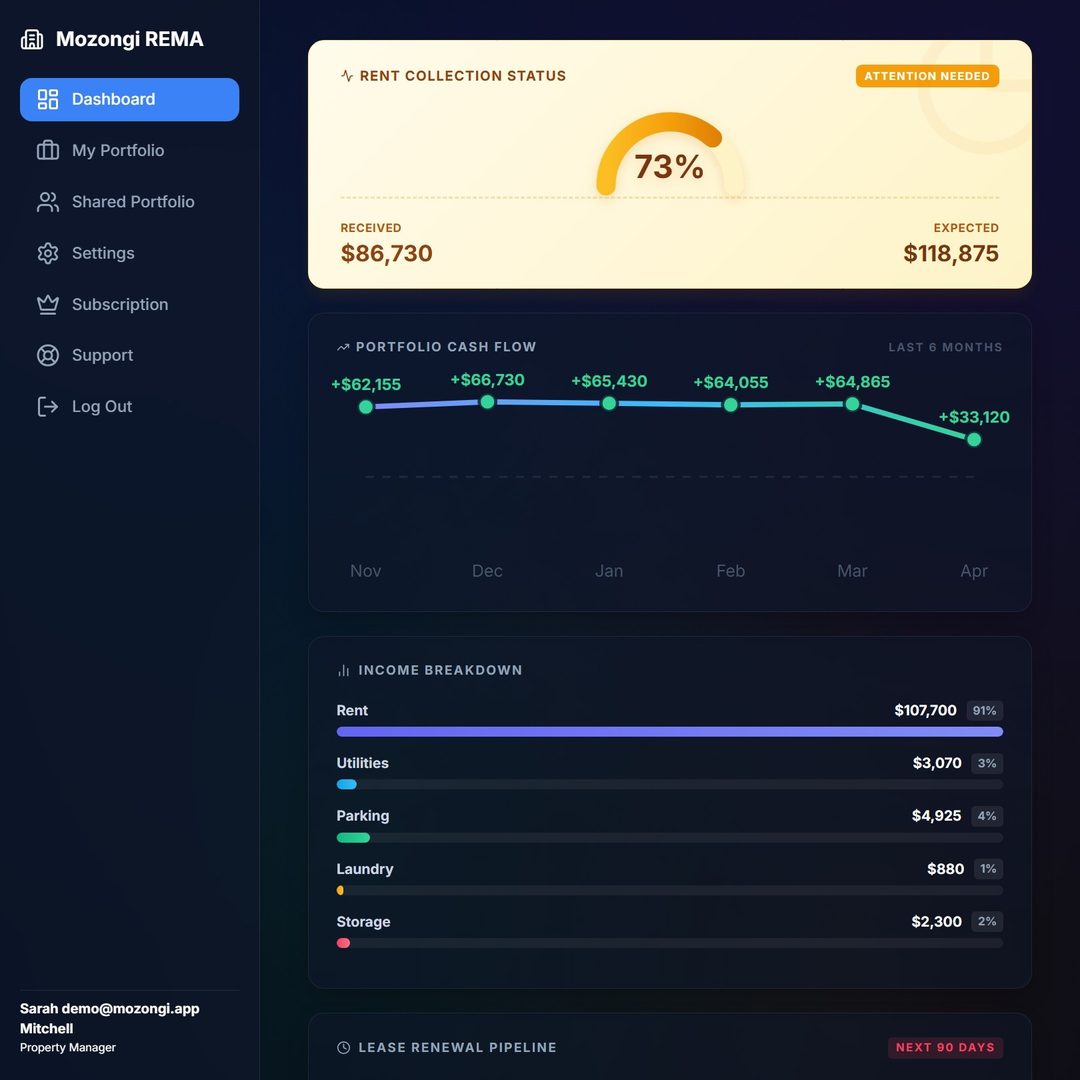Select the Dec cash flow data point

(487, 402)
